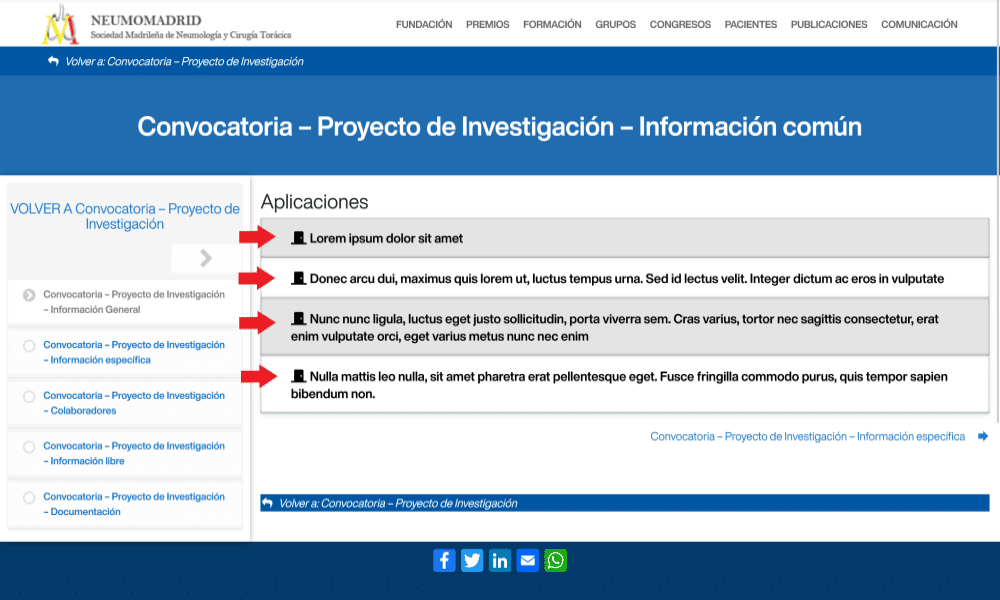Open the PUBLICACIONES menu

pos(829,25)
